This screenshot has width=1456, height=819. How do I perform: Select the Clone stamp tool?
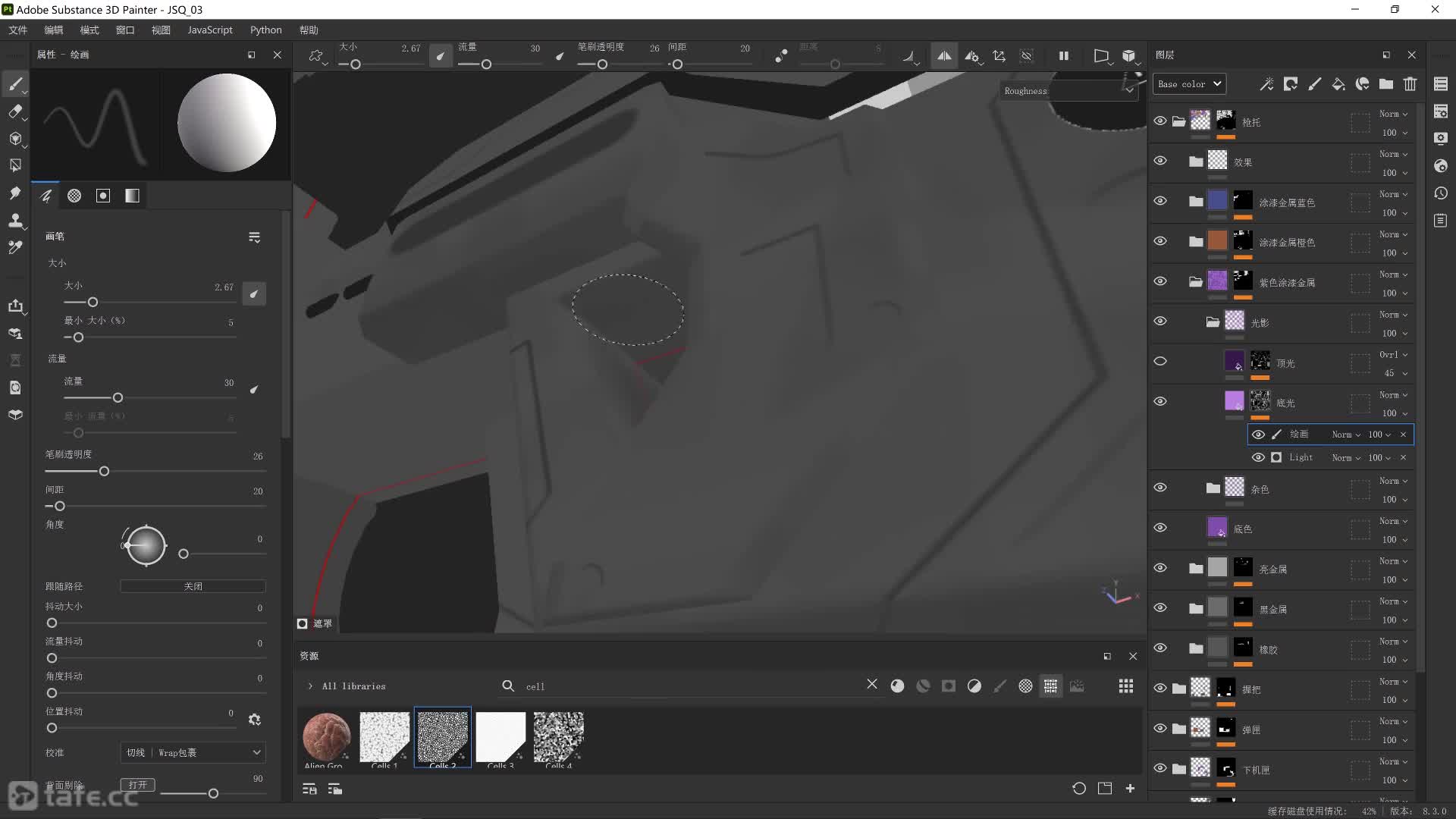point(15,220)
